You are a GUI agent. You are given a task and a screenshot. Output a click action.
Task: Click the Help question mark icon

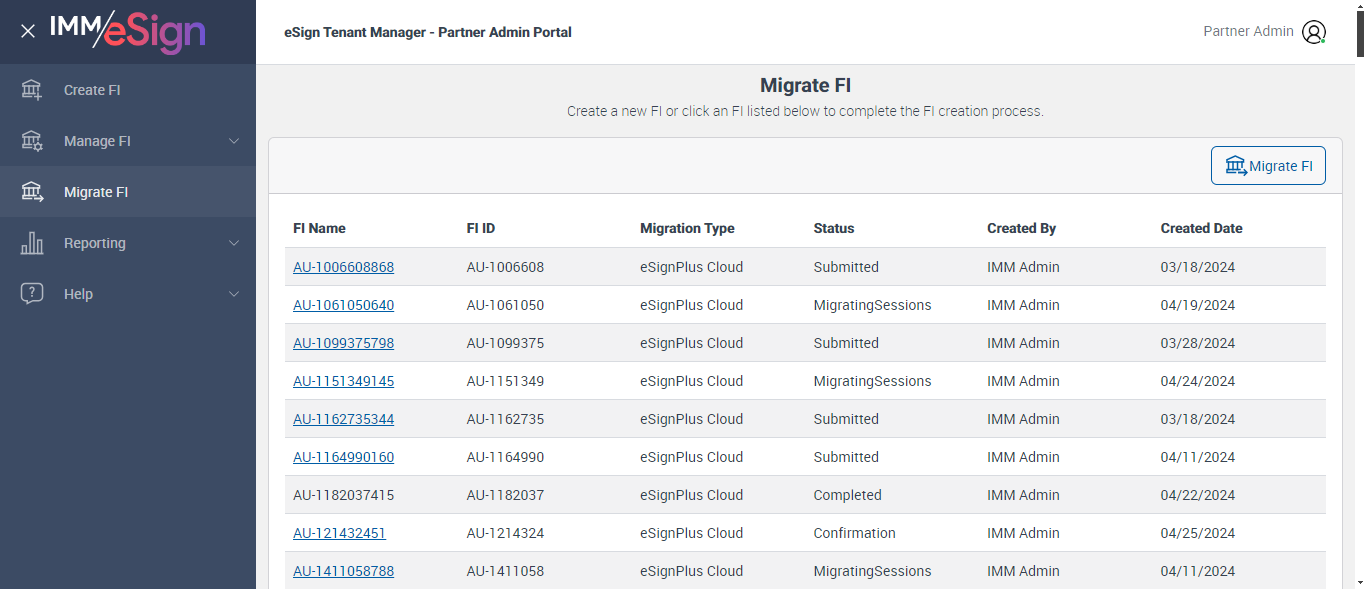32,294
